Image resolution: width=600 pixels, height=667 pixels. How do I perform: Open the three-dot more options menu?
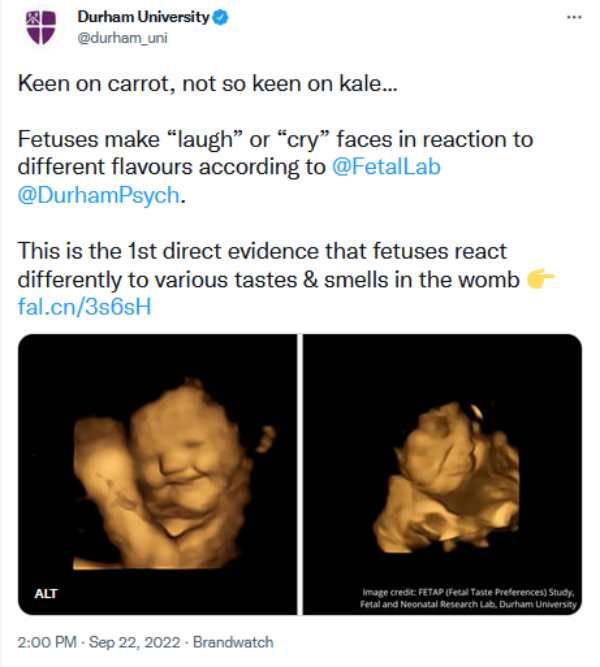coord(573,18)
